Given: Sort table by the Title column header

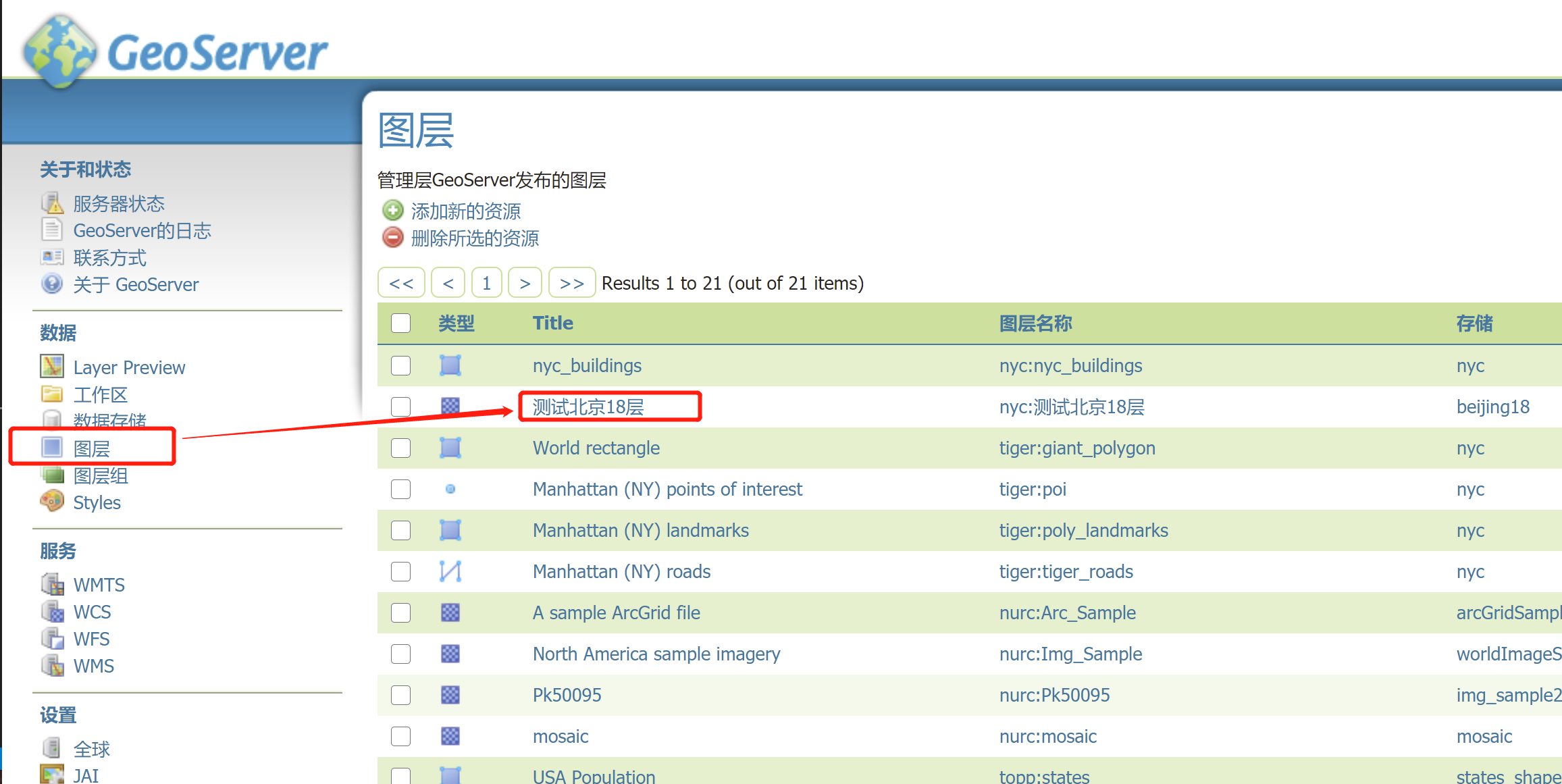Looking at the screenshot, I should point(552,323).
